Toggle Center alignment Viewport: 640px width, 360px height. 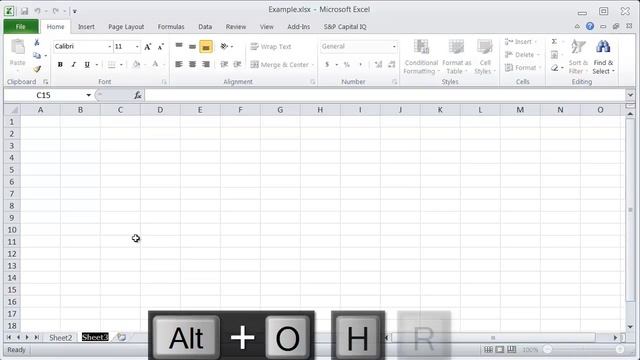192,64
